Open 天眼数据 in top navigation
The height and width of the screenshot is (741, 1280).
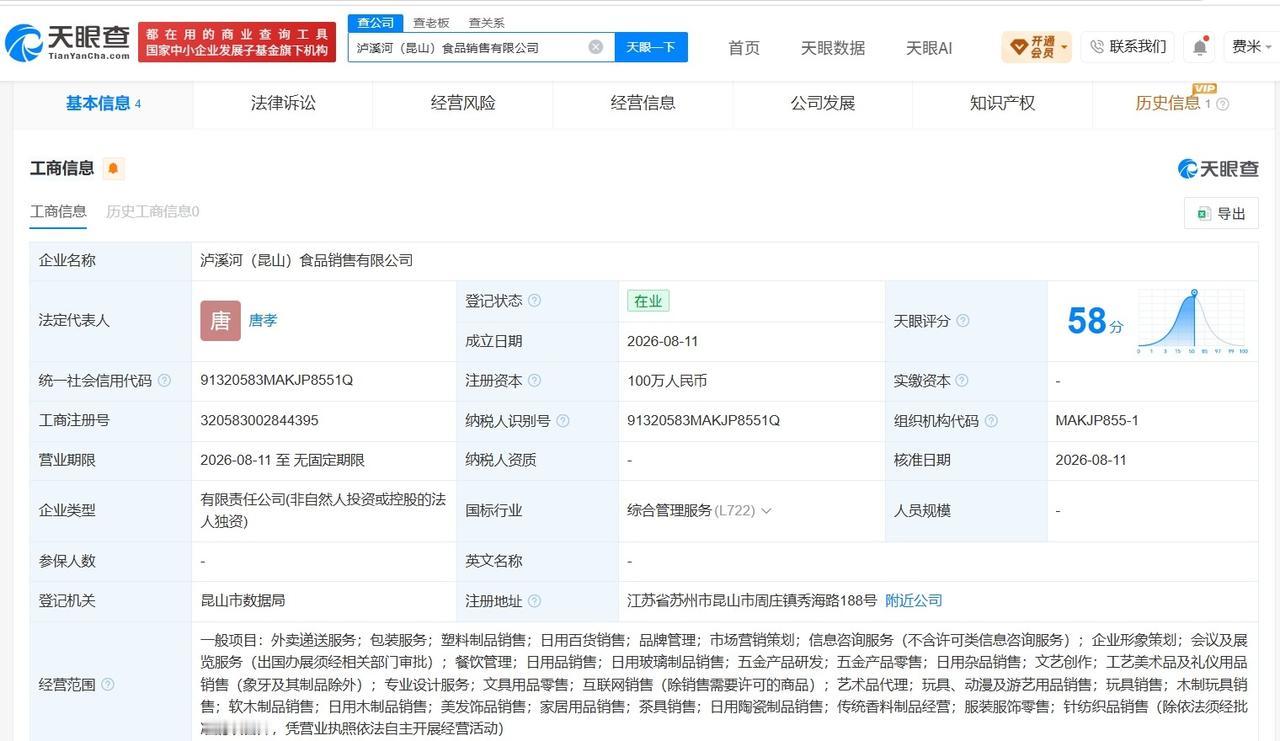[833, 48]
